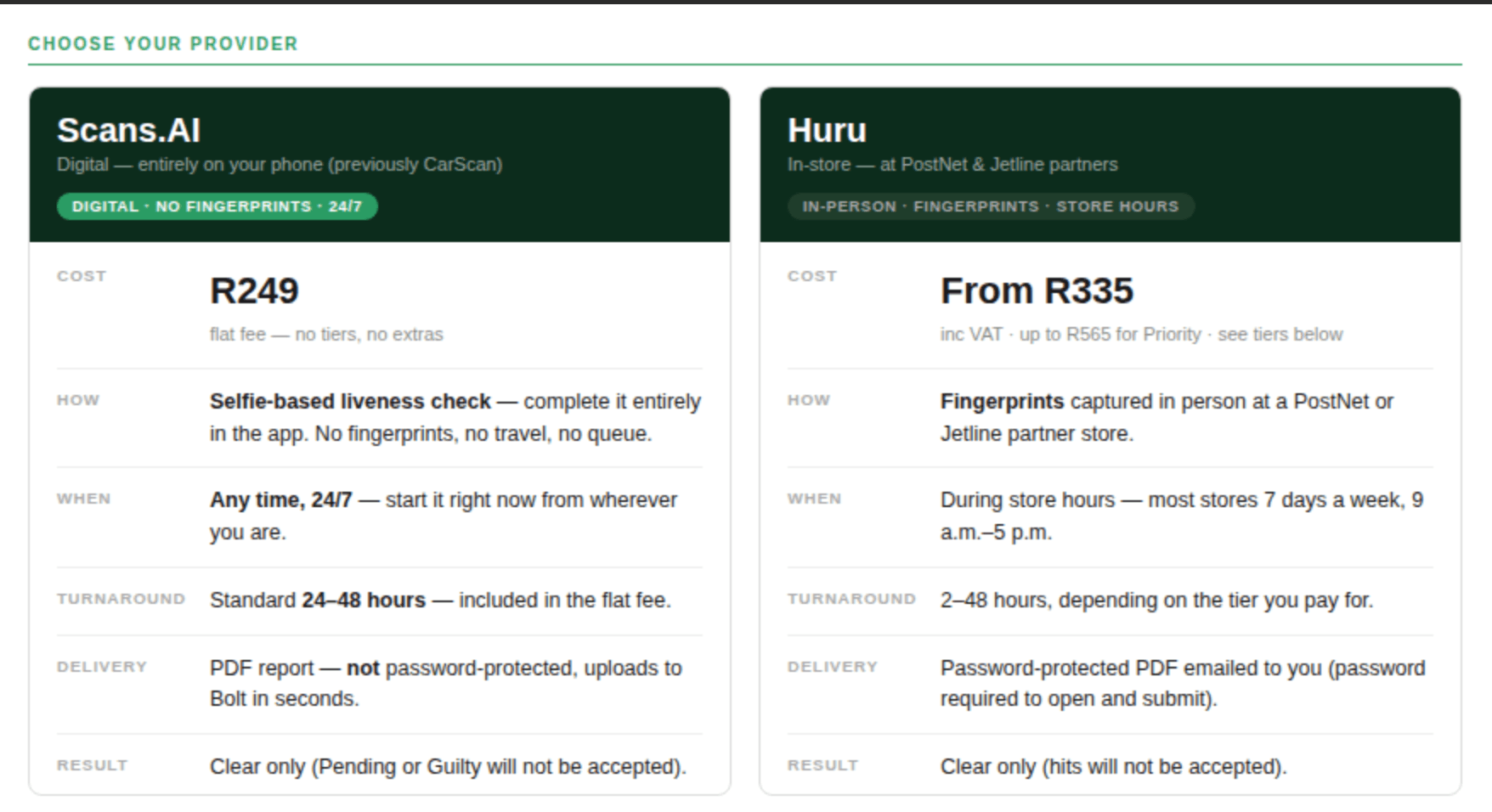
Task: Click the From R335 price text
Action: (1037, 291)
